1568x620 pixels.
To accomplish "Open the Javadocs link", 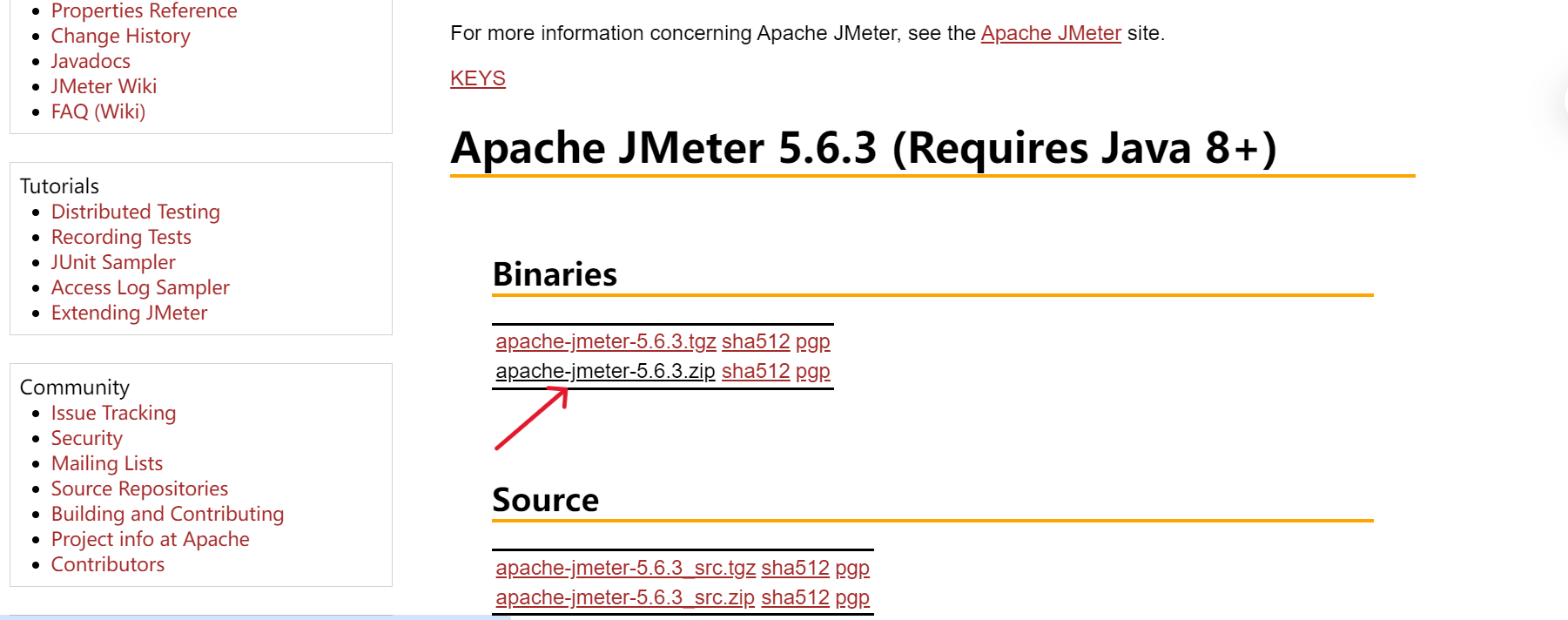I will click(x=91, y=61).
